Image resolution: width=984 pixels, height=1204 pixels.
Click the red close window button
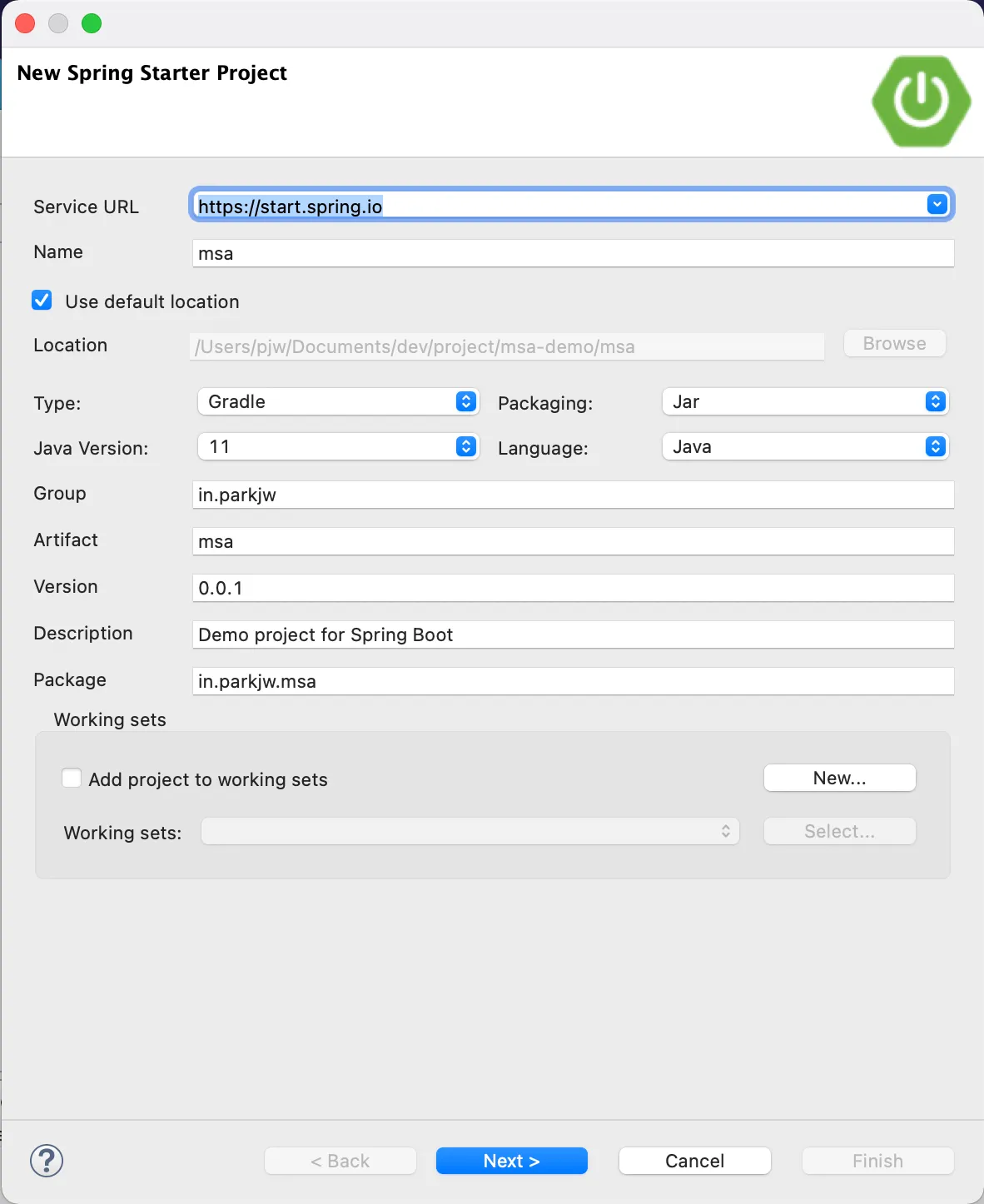click(25, 23)
